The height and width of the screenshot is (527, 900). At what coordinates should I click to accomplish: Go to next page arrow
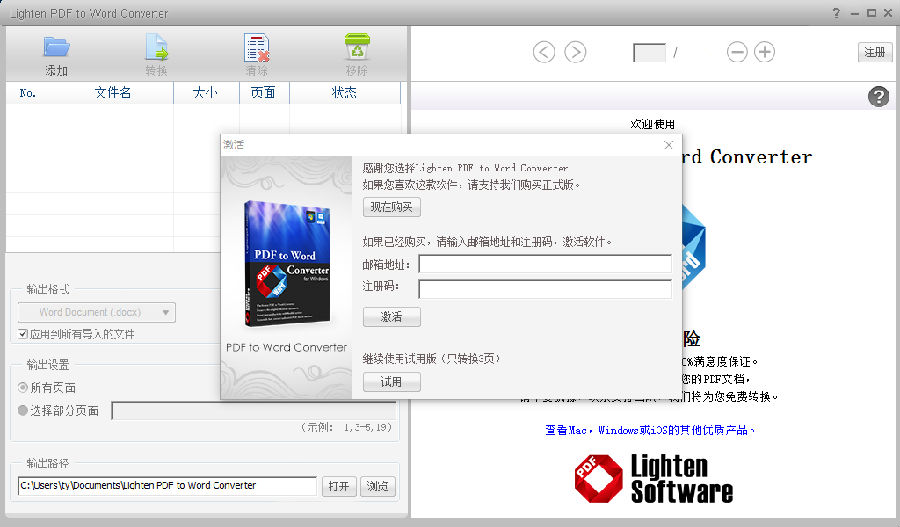click(575, 52)
